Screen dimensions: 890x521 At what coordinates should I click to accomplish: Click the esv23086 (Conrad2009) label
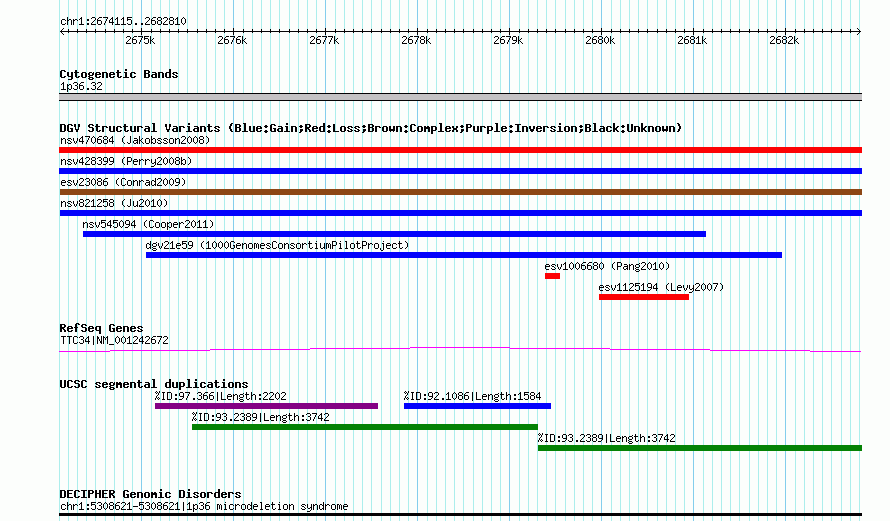click(x=123, y=182)
